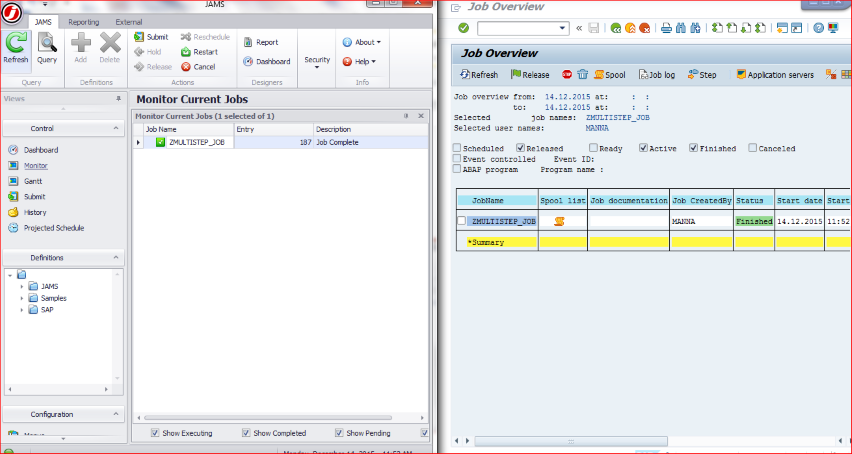Screen dimensions: 852x454
Task: Open History view in Control list
Action: tap(35, 212)
